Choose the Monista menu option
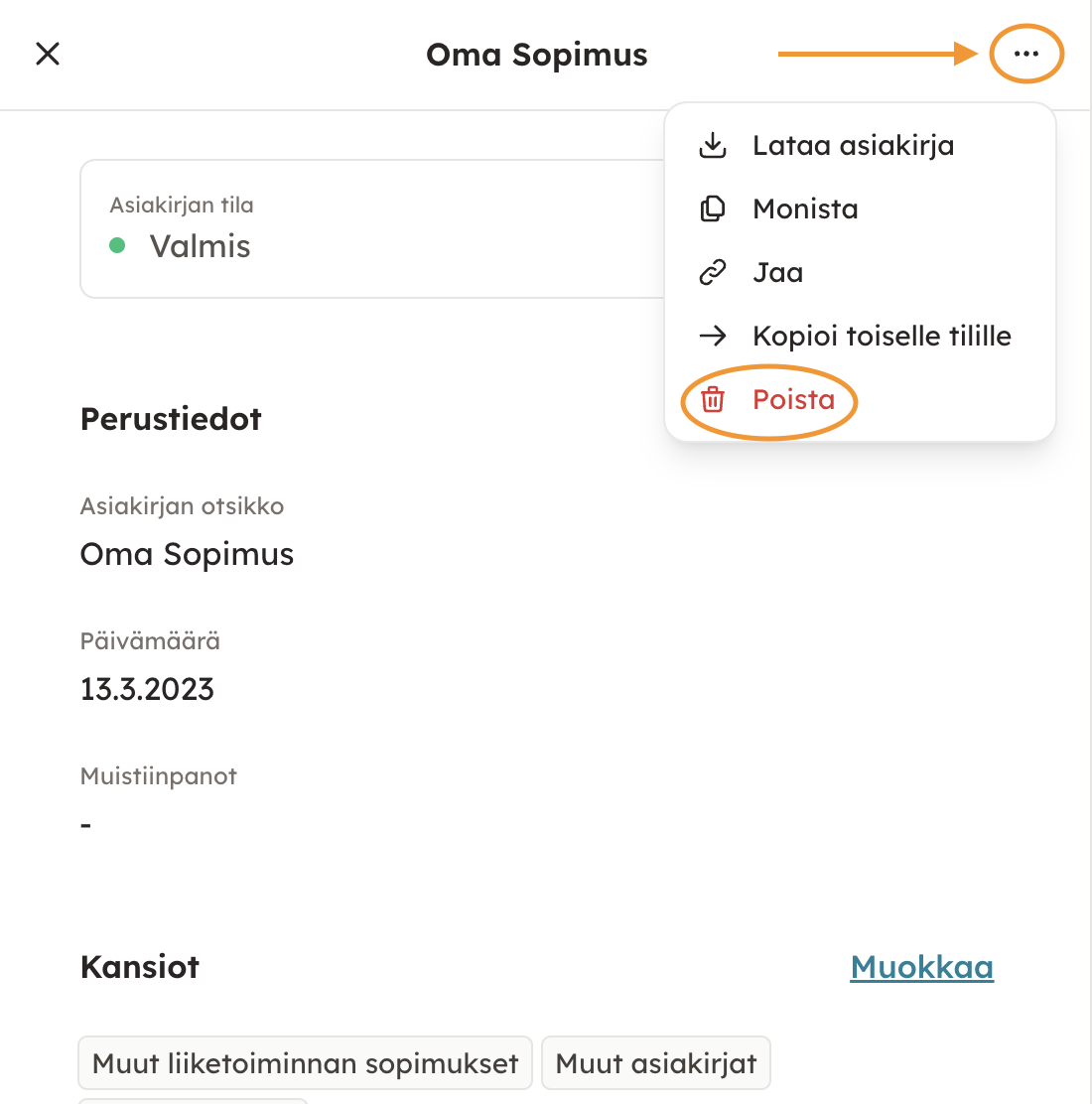1092x1104 pixels. pyautogui.click(x=805, y=209)
